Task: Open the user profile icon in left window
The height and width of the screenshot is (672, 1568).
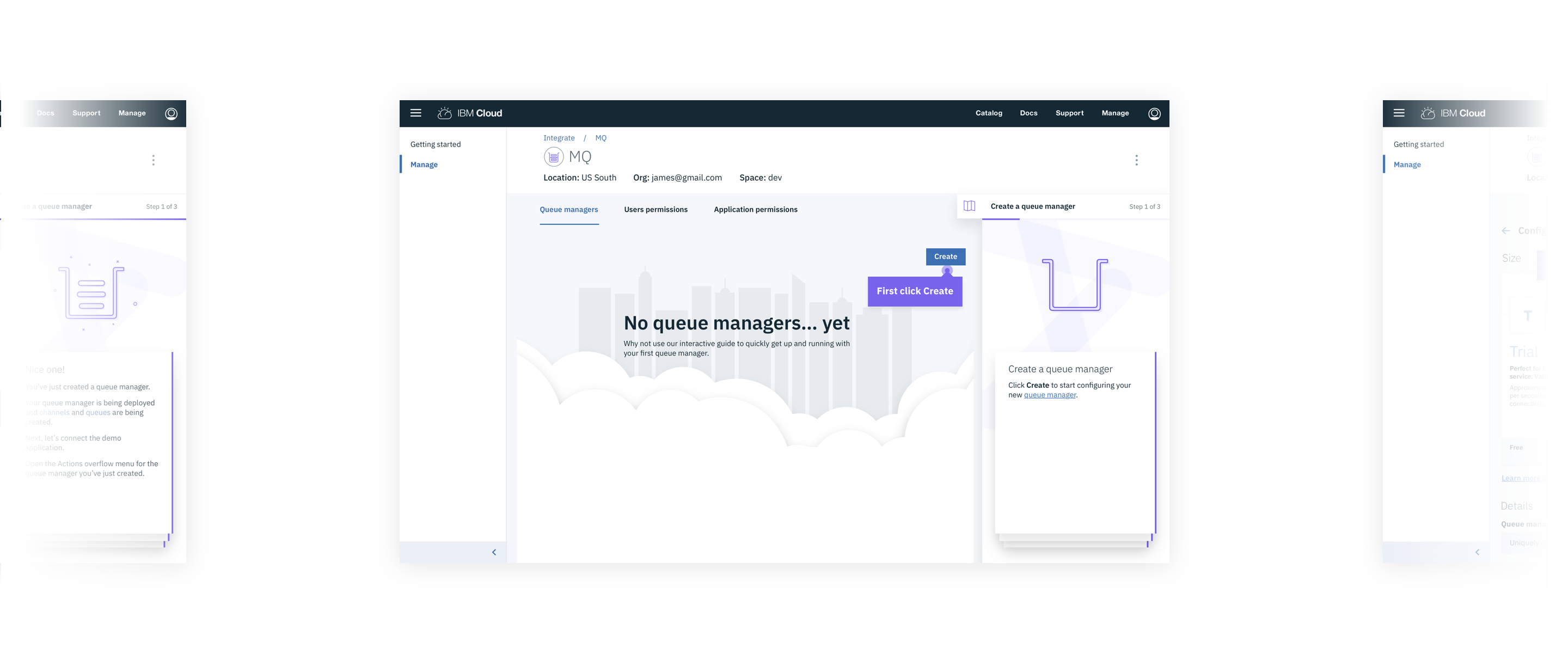Action: click(171, 114)
